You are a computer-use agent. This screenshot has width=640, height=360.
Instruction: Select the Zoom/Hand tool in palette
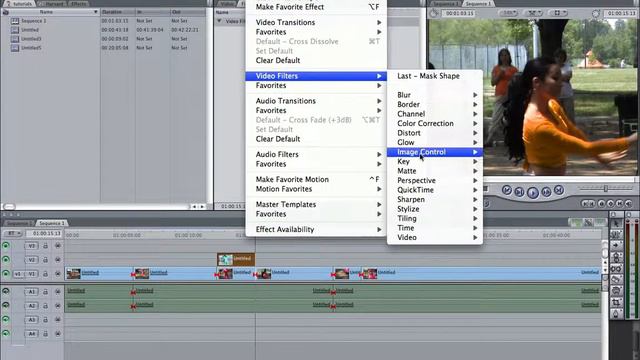616,291
